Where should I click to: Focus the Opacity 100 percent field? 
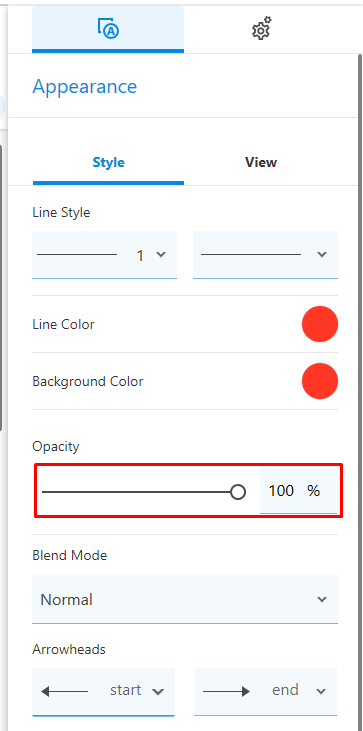[x=298, y=491]
